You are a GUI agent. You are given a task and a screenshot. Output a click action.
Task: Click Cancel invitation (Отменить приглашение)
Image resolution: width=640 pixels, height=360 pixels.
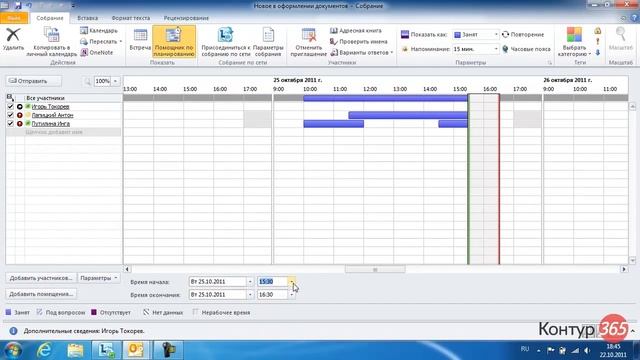point(309,42)
